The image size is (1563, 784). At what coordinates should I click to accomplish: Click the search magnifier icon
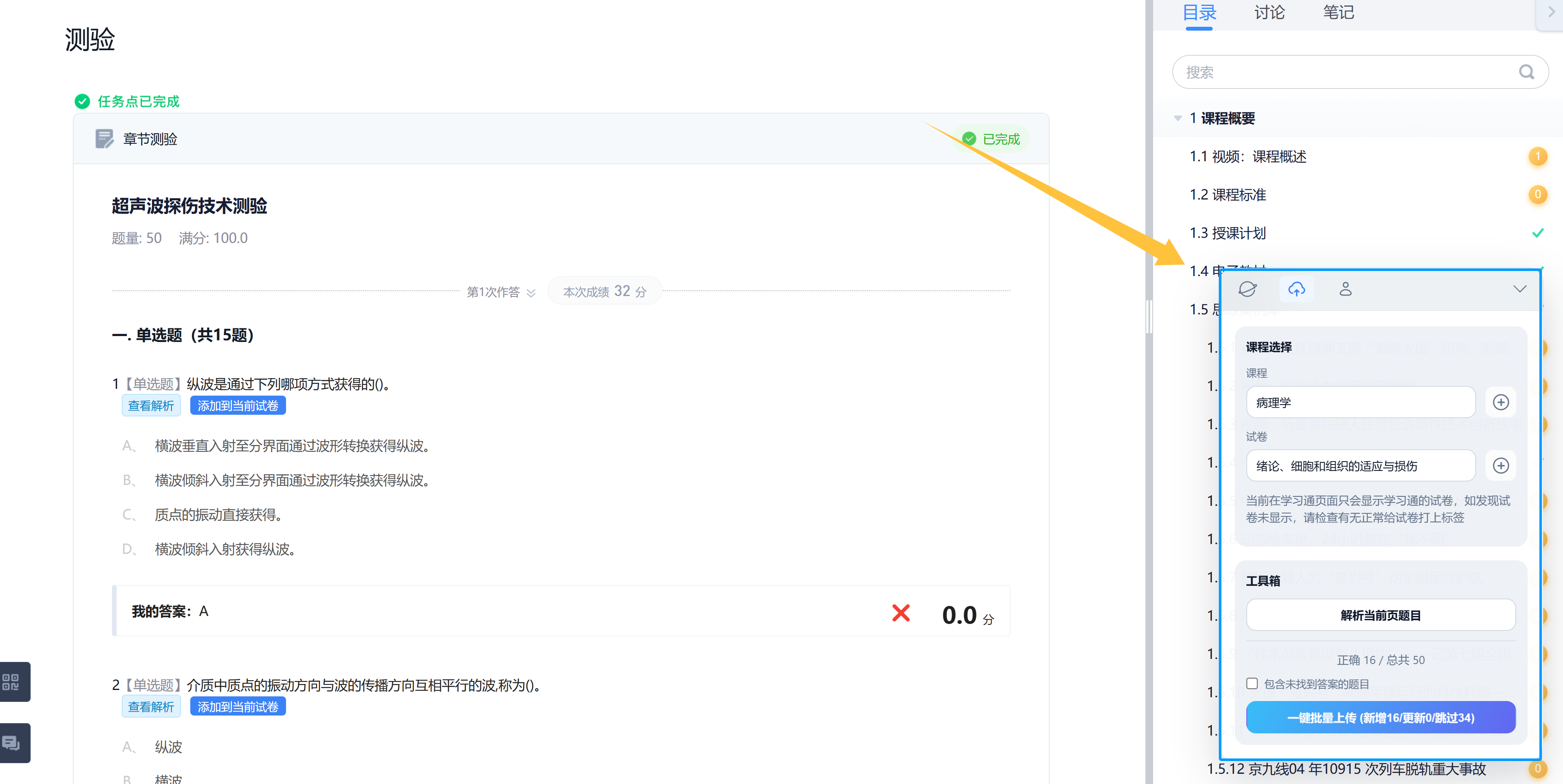(x=1526, y=72)
